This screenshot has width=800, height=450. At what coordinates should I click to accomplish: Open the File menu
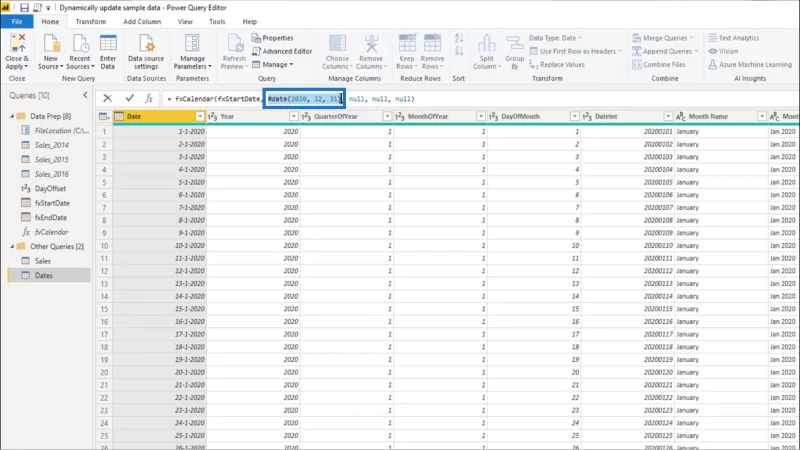coord(17,21)
